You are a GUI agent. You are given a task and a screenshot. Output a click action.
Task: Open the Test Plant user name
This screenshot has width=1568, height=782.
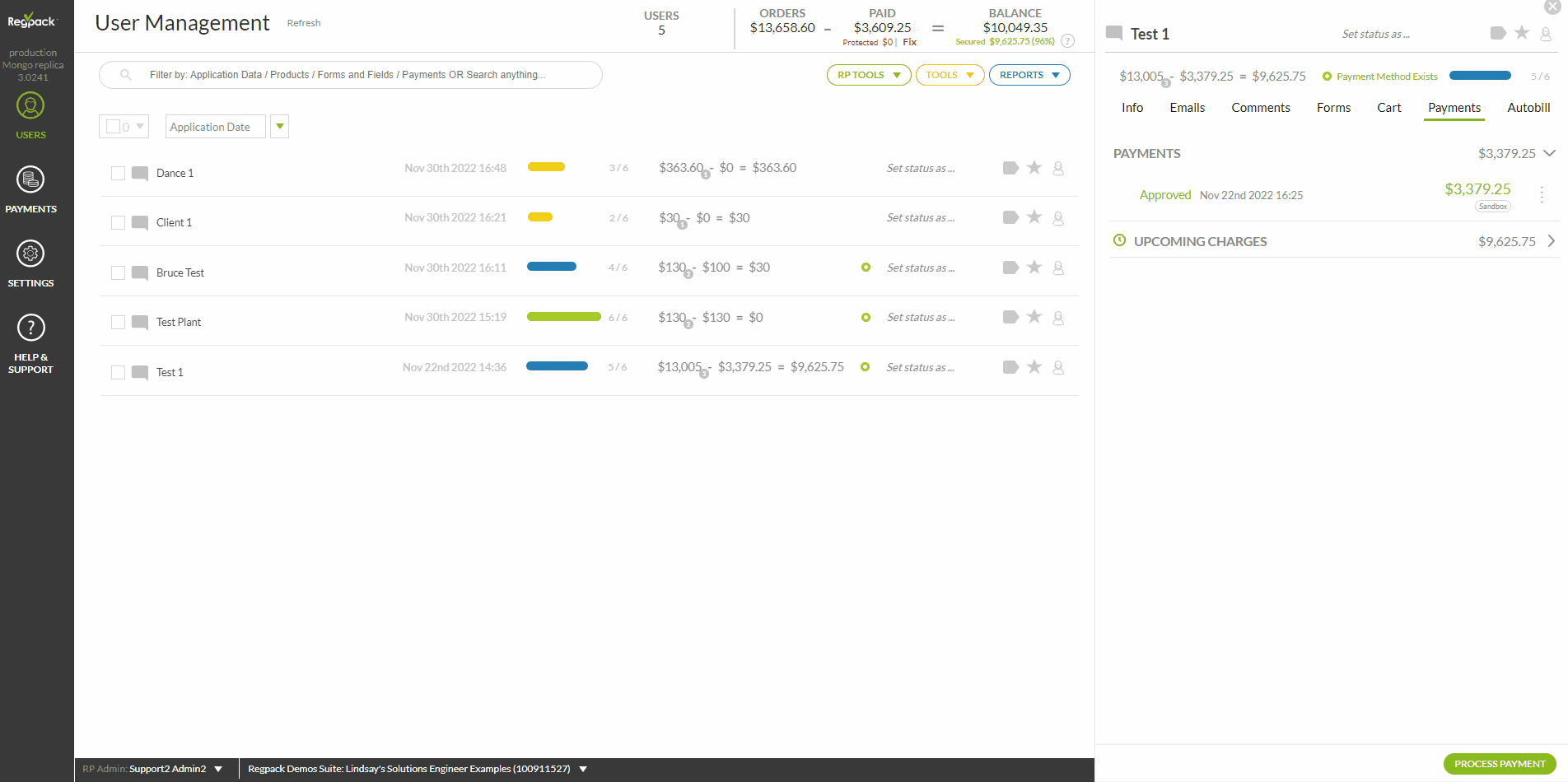pyautogui.click(x=179, y=322)
